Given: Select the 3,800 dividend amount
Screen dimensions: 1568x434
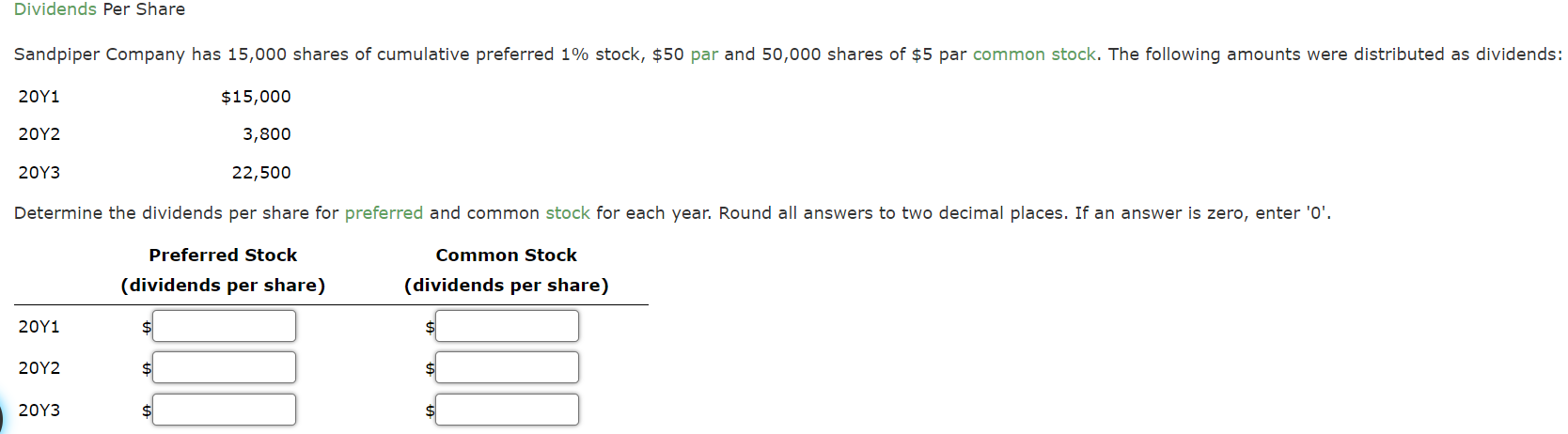Looking at the screenshot, I should coord(267,134).
